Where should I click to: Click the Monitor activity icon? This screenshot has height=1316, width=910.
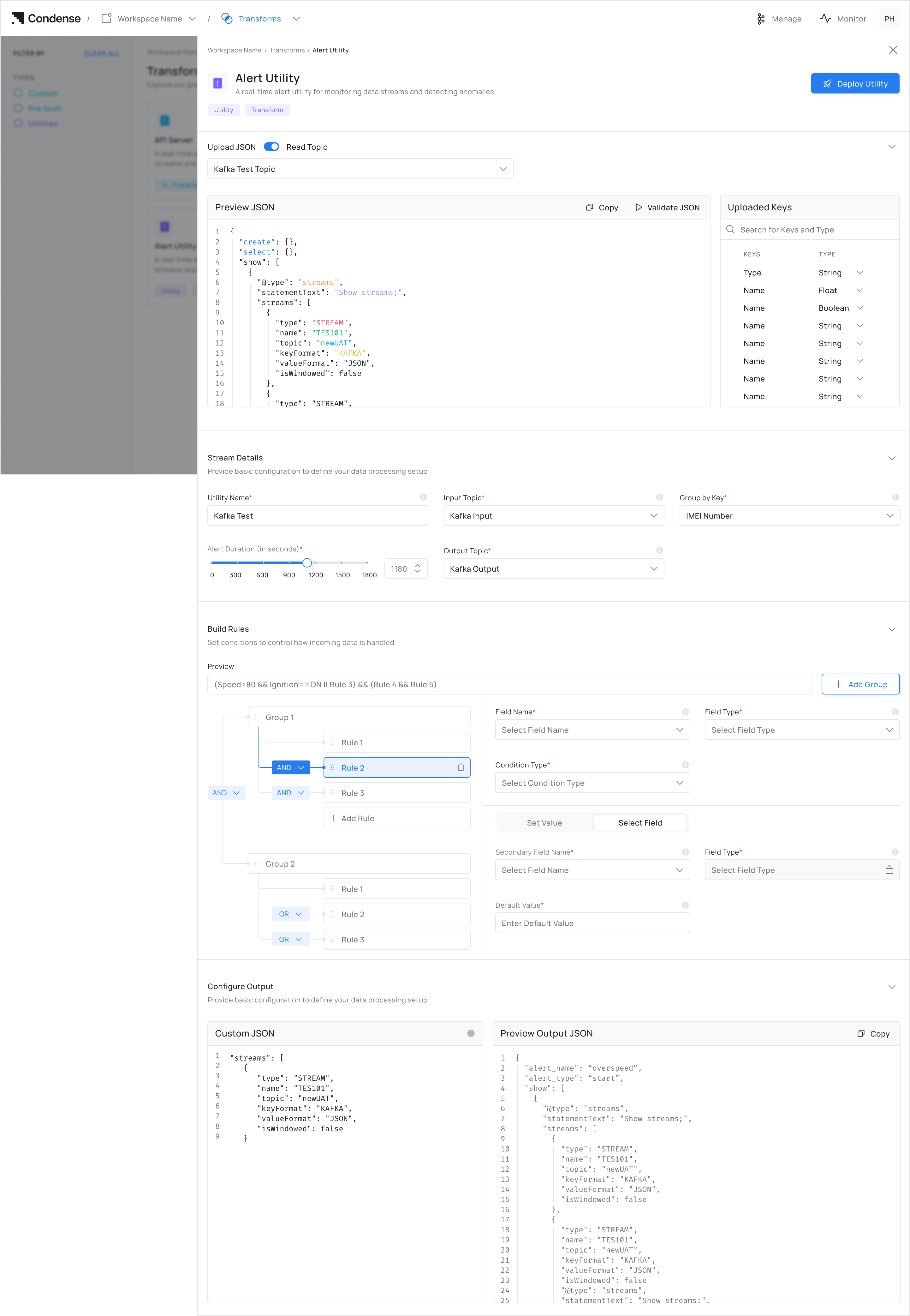(825, 18)
